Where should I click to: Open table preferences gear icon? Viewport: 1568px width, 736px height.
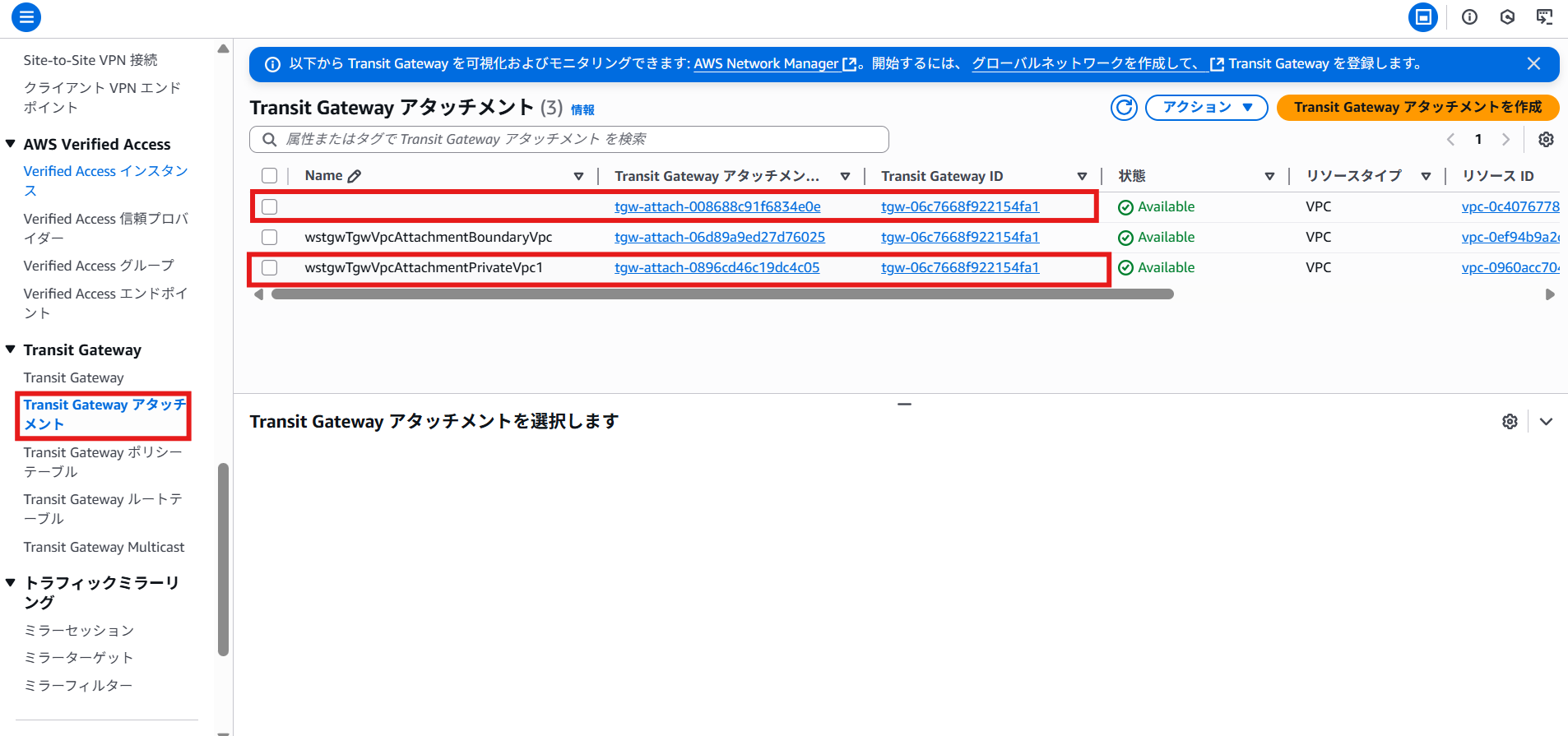point(1546,140)
